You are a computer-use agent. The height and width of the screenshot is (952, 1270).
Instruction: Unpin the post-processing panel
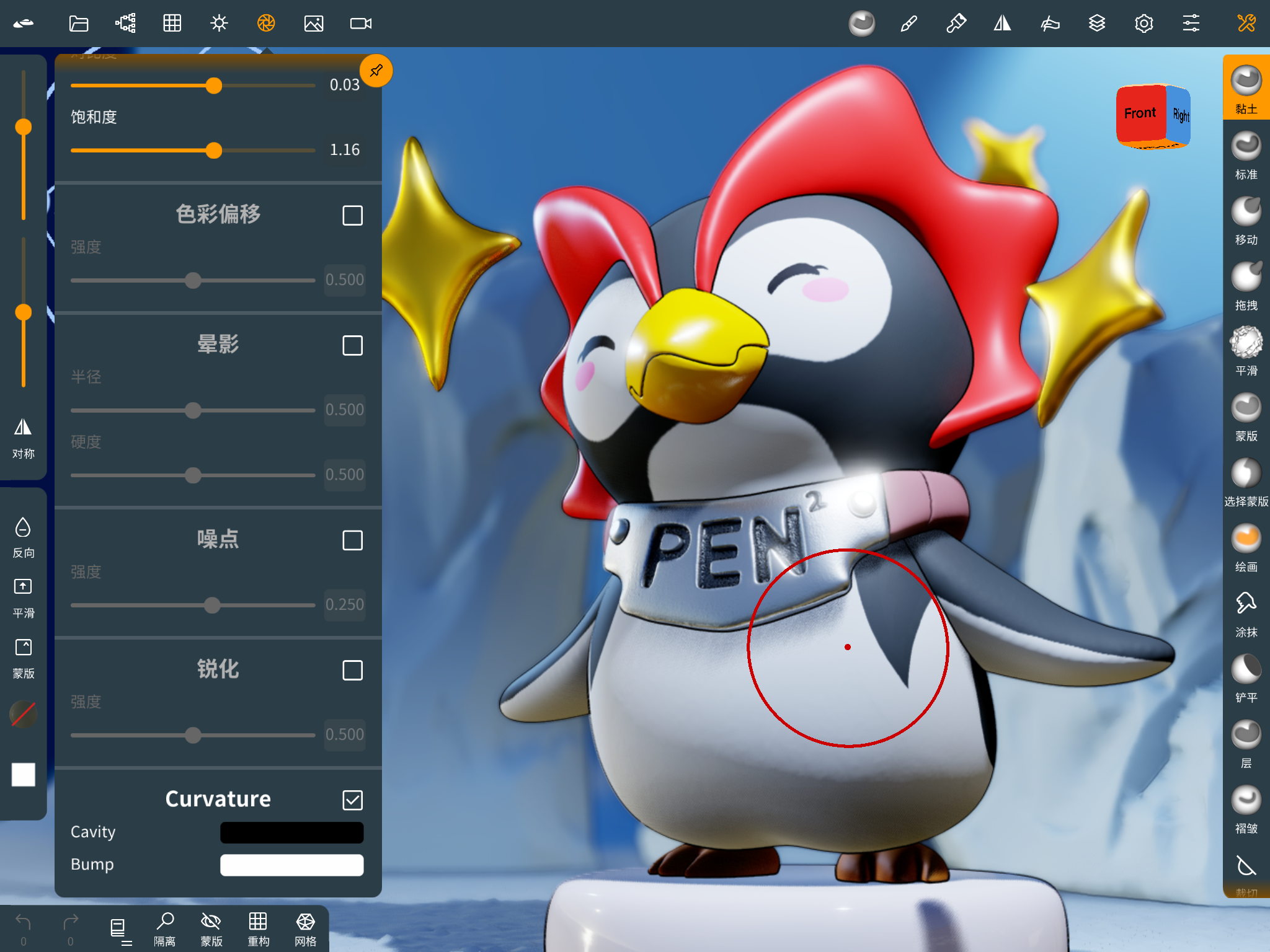tap(376, 71)
